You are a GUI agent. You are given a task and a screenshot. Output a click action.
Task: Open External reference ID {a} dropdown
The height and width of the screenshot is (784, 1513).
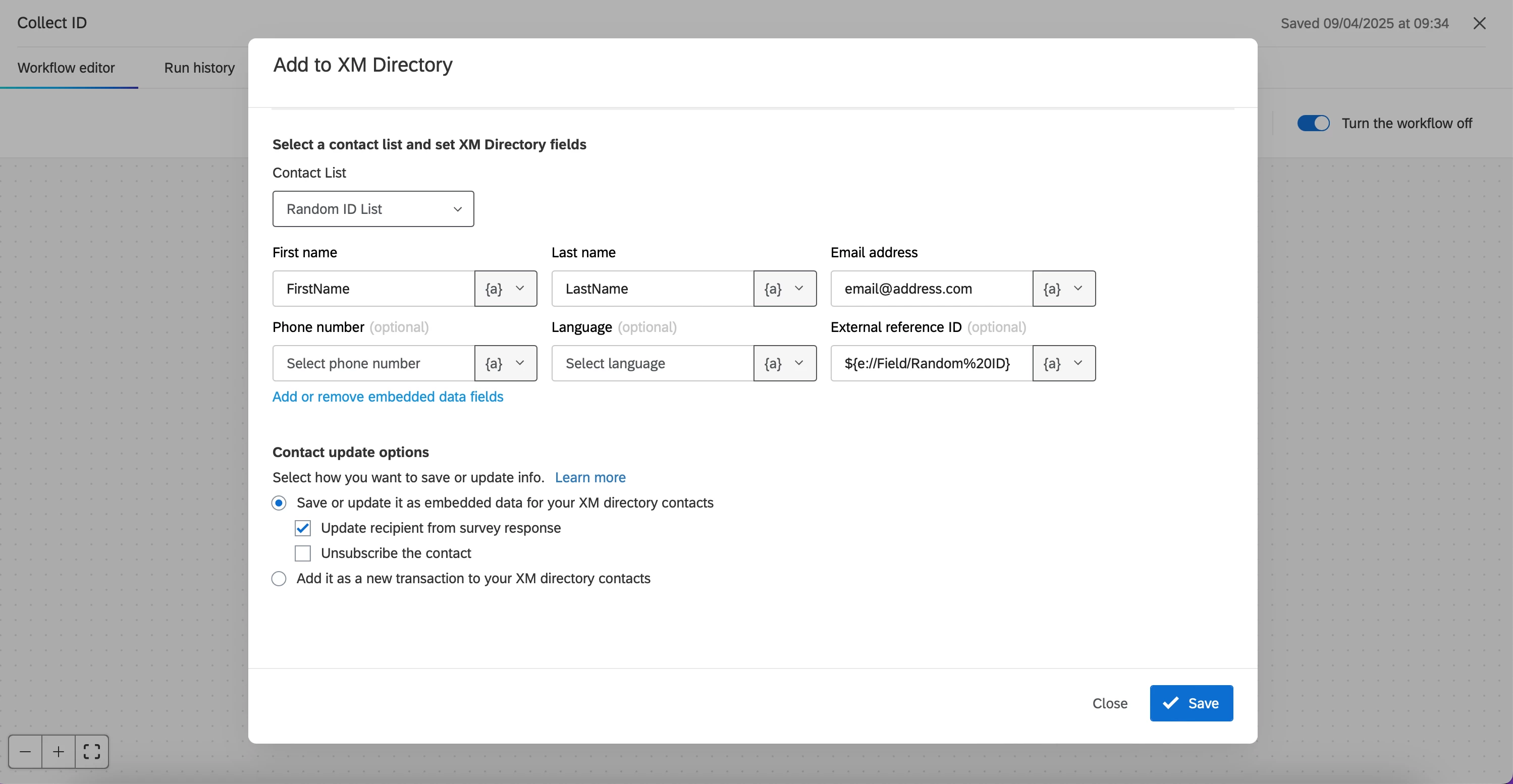[x=1064, y=363]
